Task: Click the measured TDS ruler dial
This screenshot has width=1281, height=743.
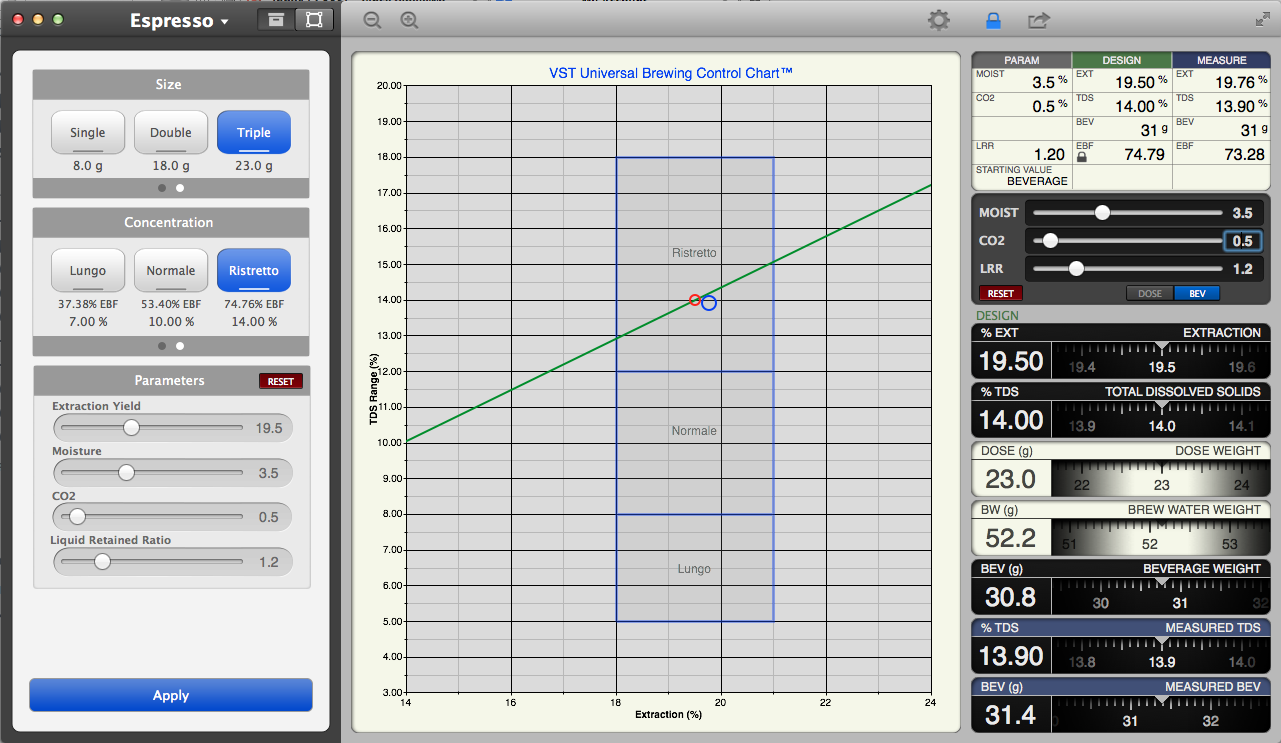Action: (1161, 656)
